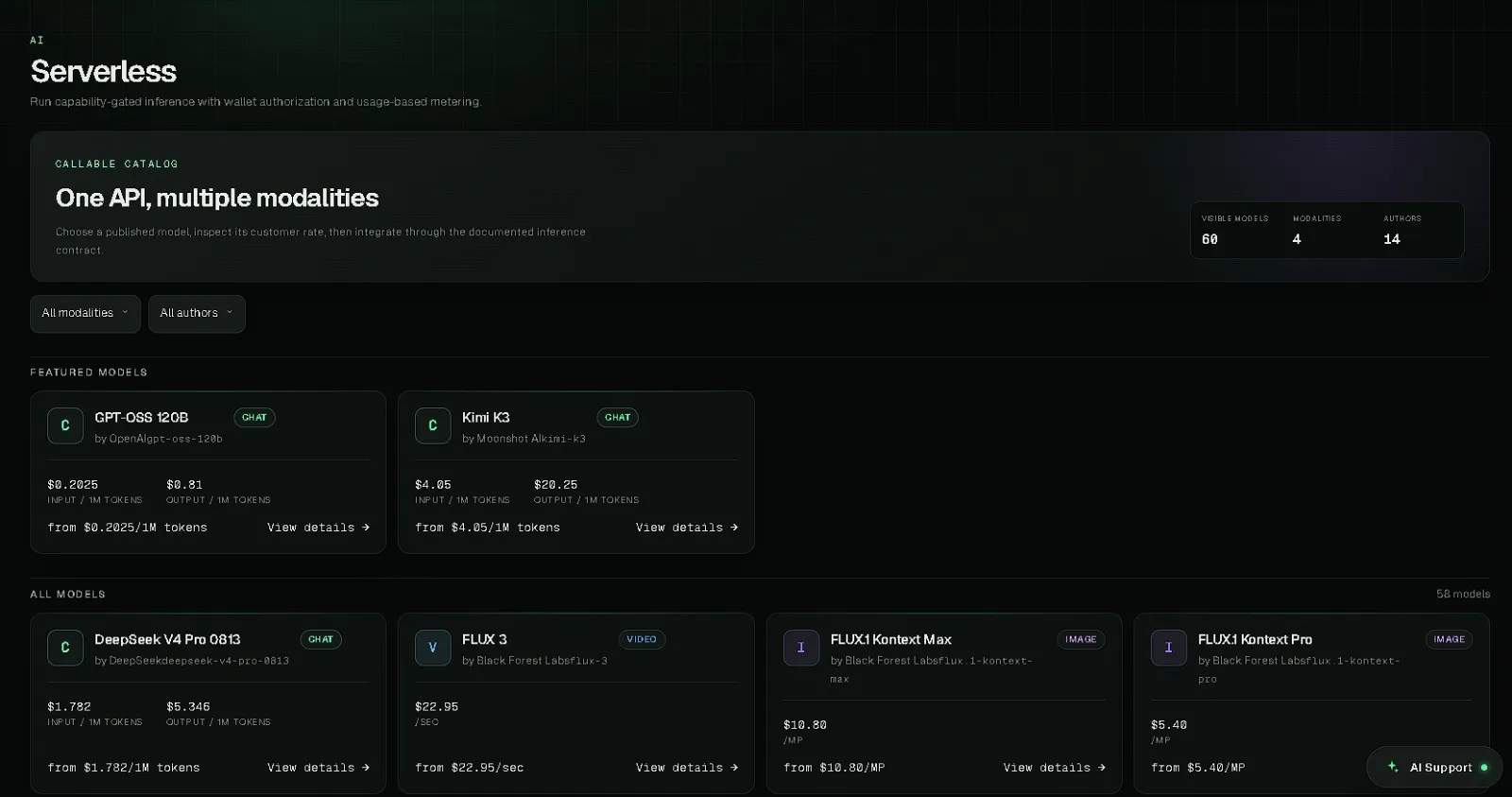The height and width of the screenshot is (797, 1512).
Task: Click the $4.05 input price
Action: [x=433, y=484]
